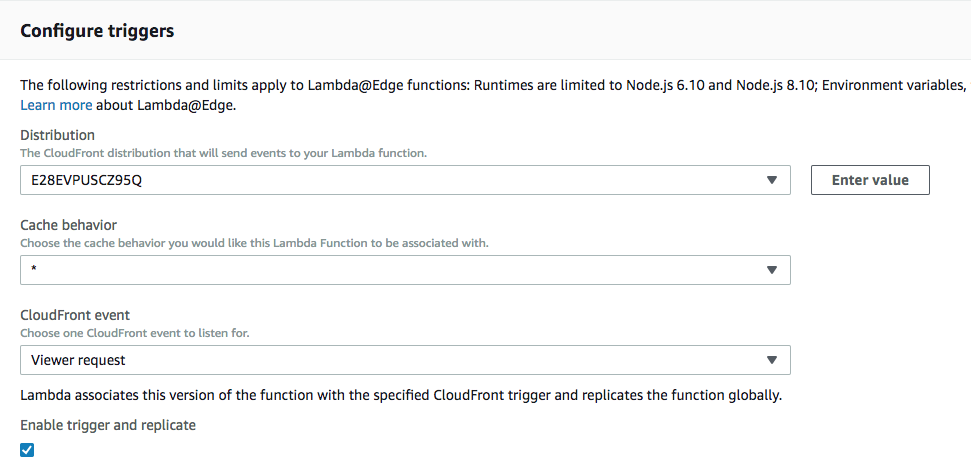
Task: Expand the Cache behavior dropdown arrow
Action: (772, 270)
